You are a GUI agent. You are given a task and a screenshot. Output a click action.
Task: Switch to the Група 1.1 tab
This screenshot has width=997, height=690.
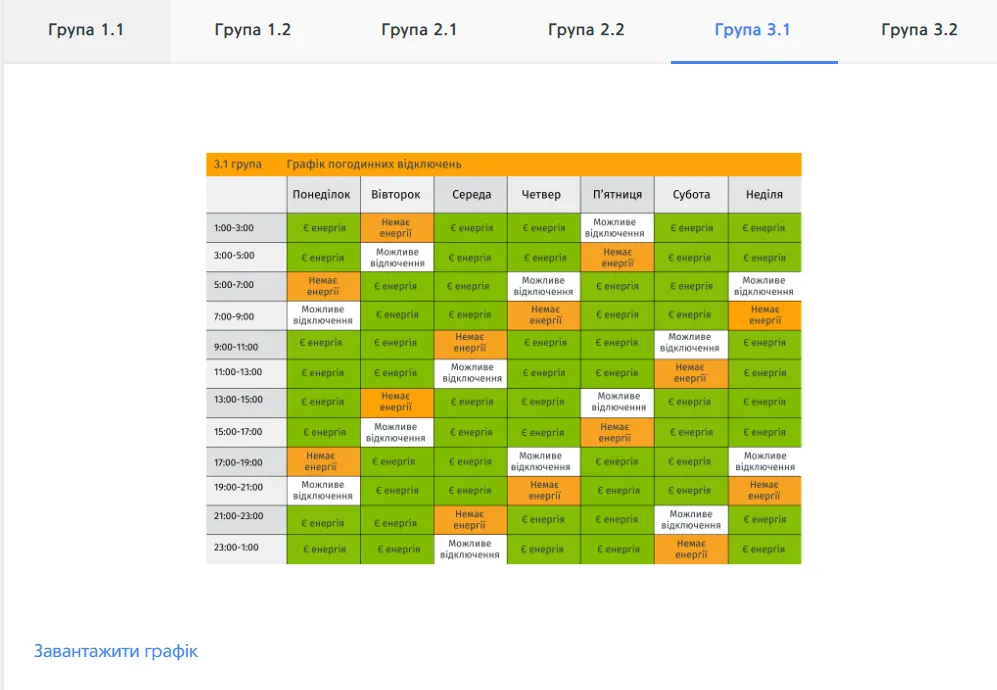click(86, 30)
